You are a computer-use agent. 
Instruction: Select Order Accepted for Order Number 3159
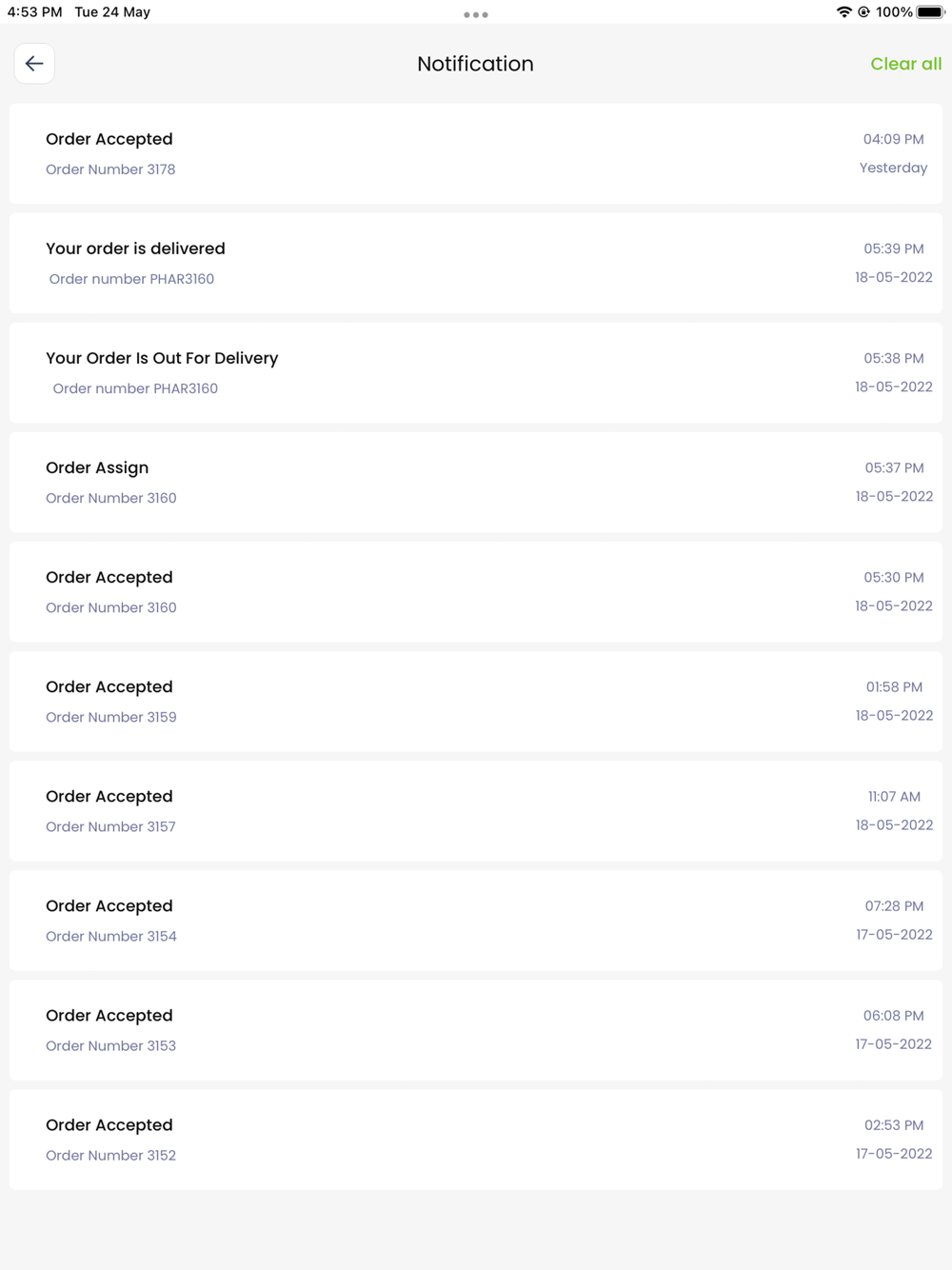coord(476,701)
